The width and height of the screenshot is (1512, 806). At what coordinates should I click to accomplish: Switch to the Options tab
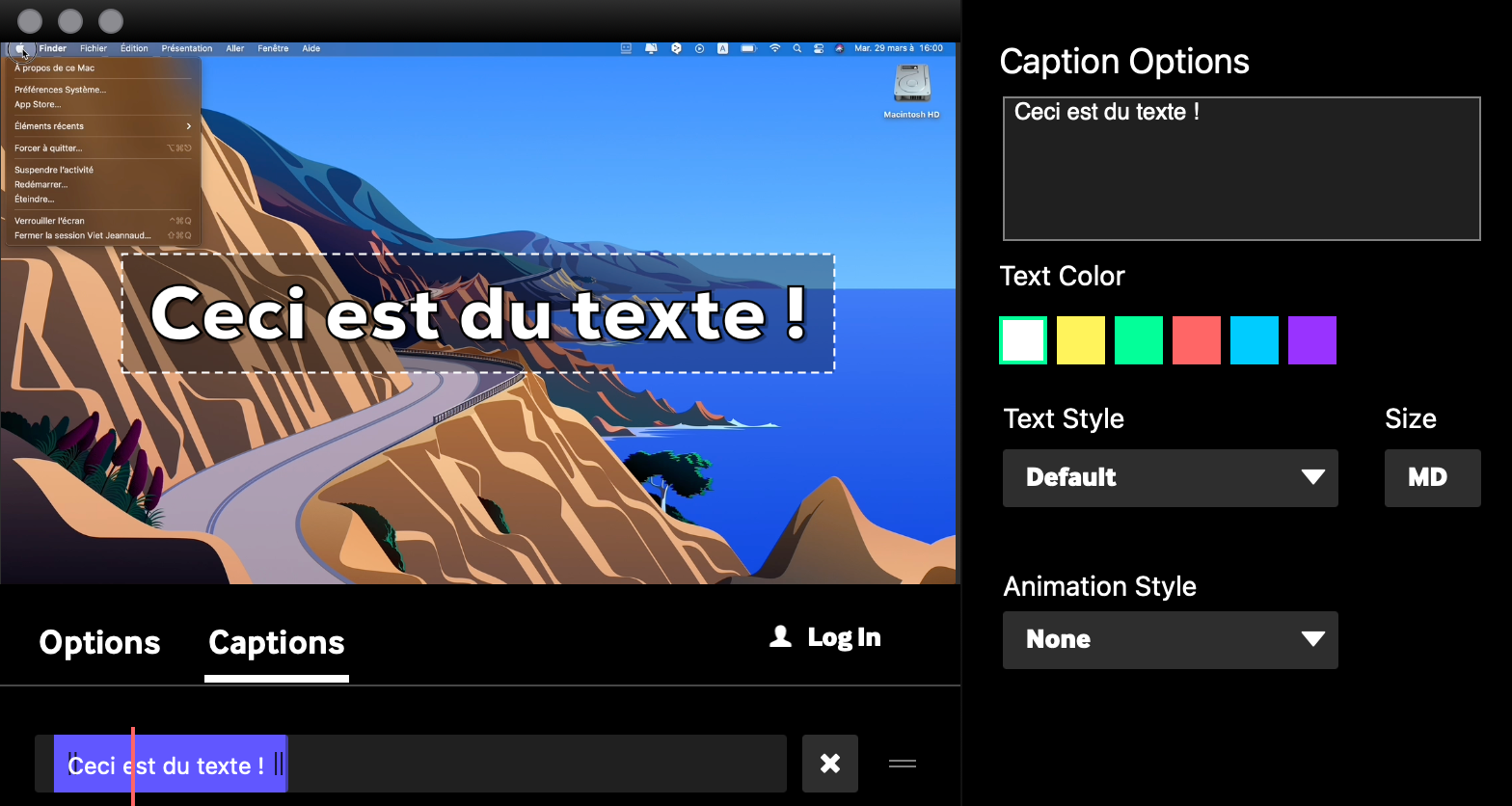tap(99, 643)
